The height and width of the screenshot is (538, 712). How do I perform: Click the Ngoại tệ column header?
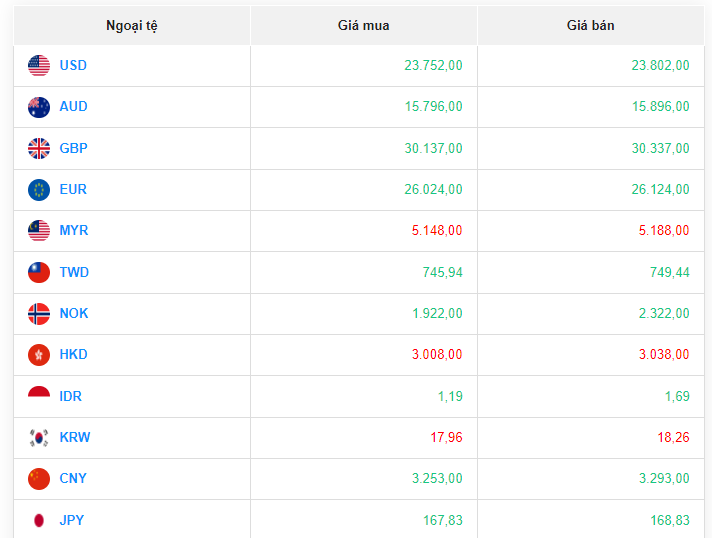coord(132,25)
